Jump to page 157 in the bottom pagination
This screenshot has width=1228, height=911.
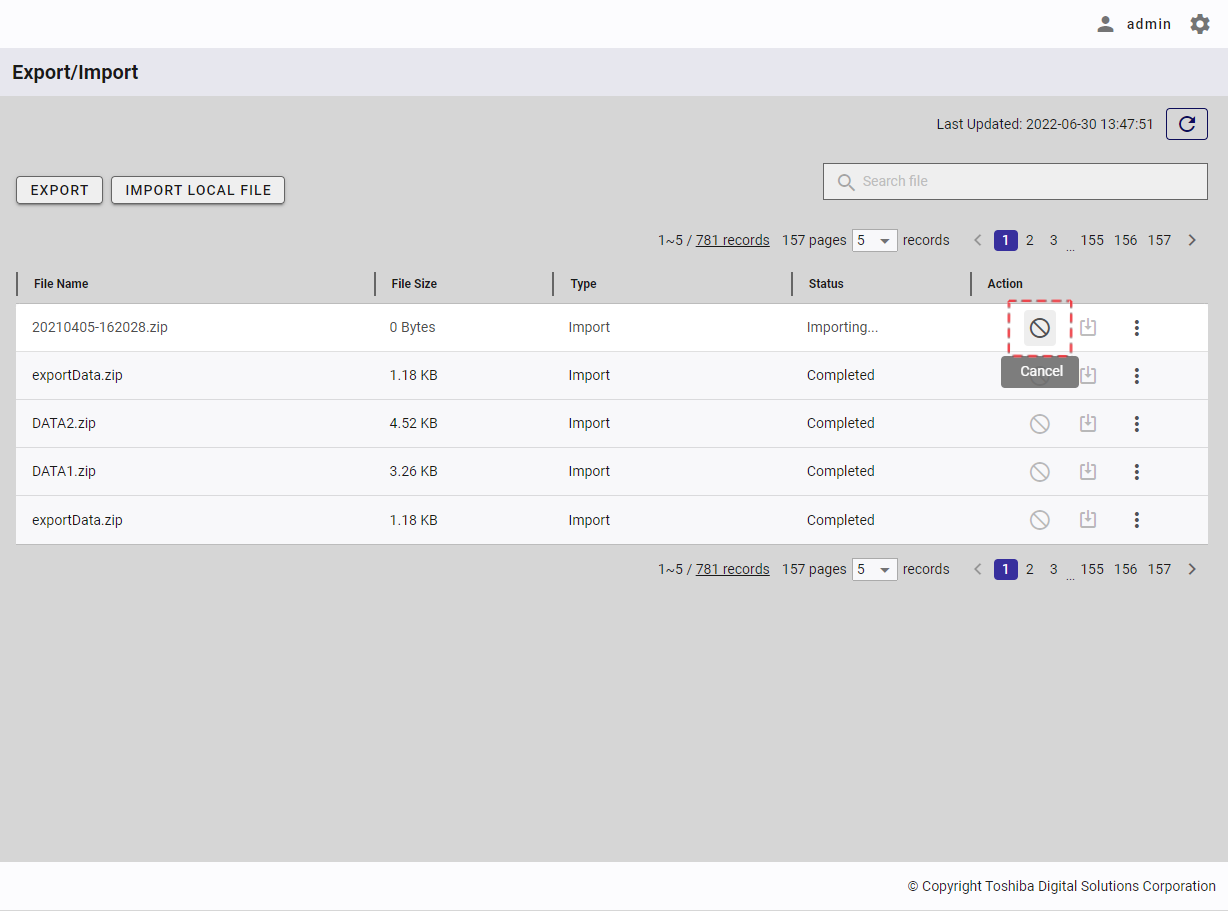(1159, 569)
